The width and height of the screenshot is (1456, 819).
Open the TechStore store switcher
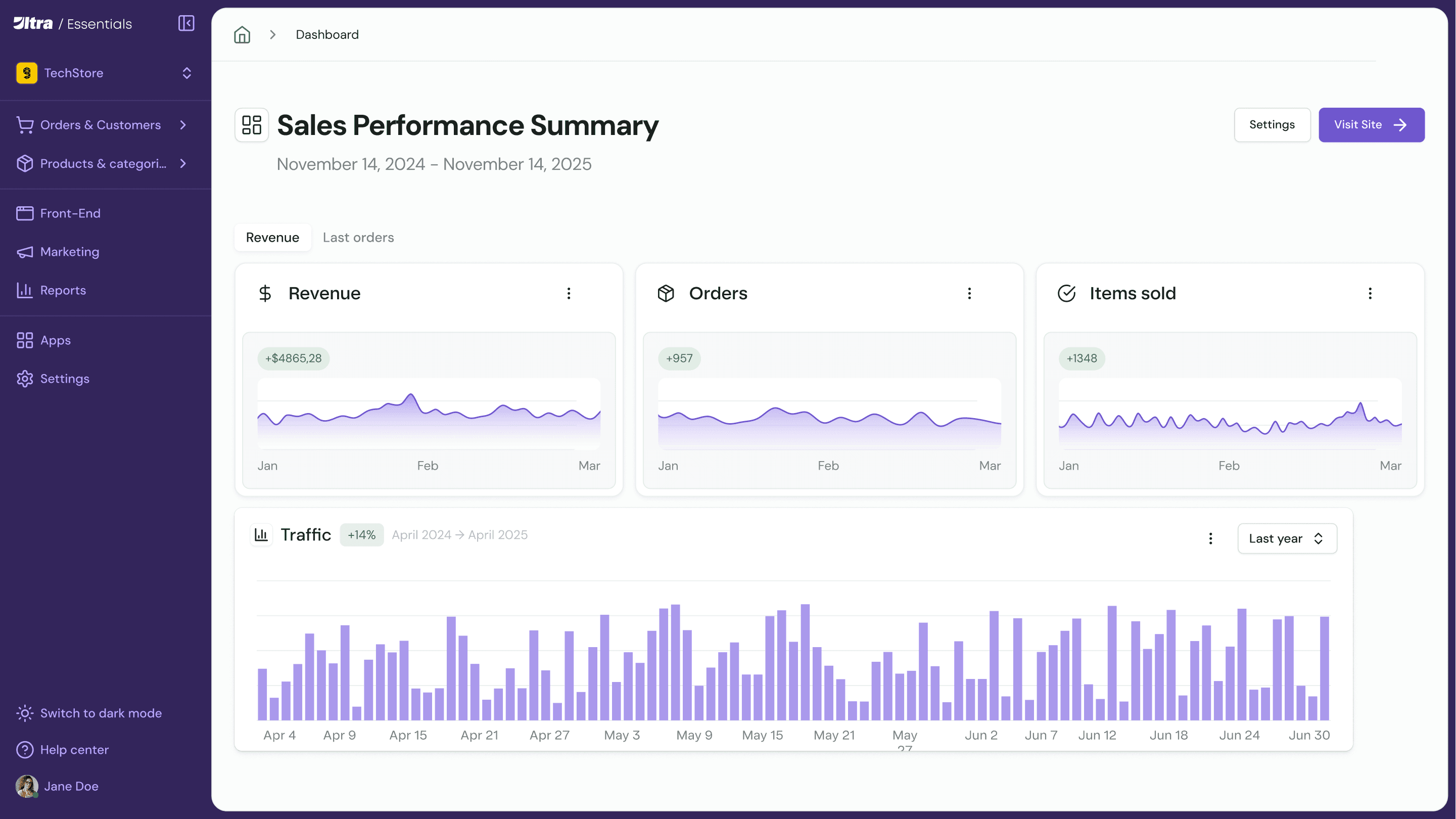(105, 73)
